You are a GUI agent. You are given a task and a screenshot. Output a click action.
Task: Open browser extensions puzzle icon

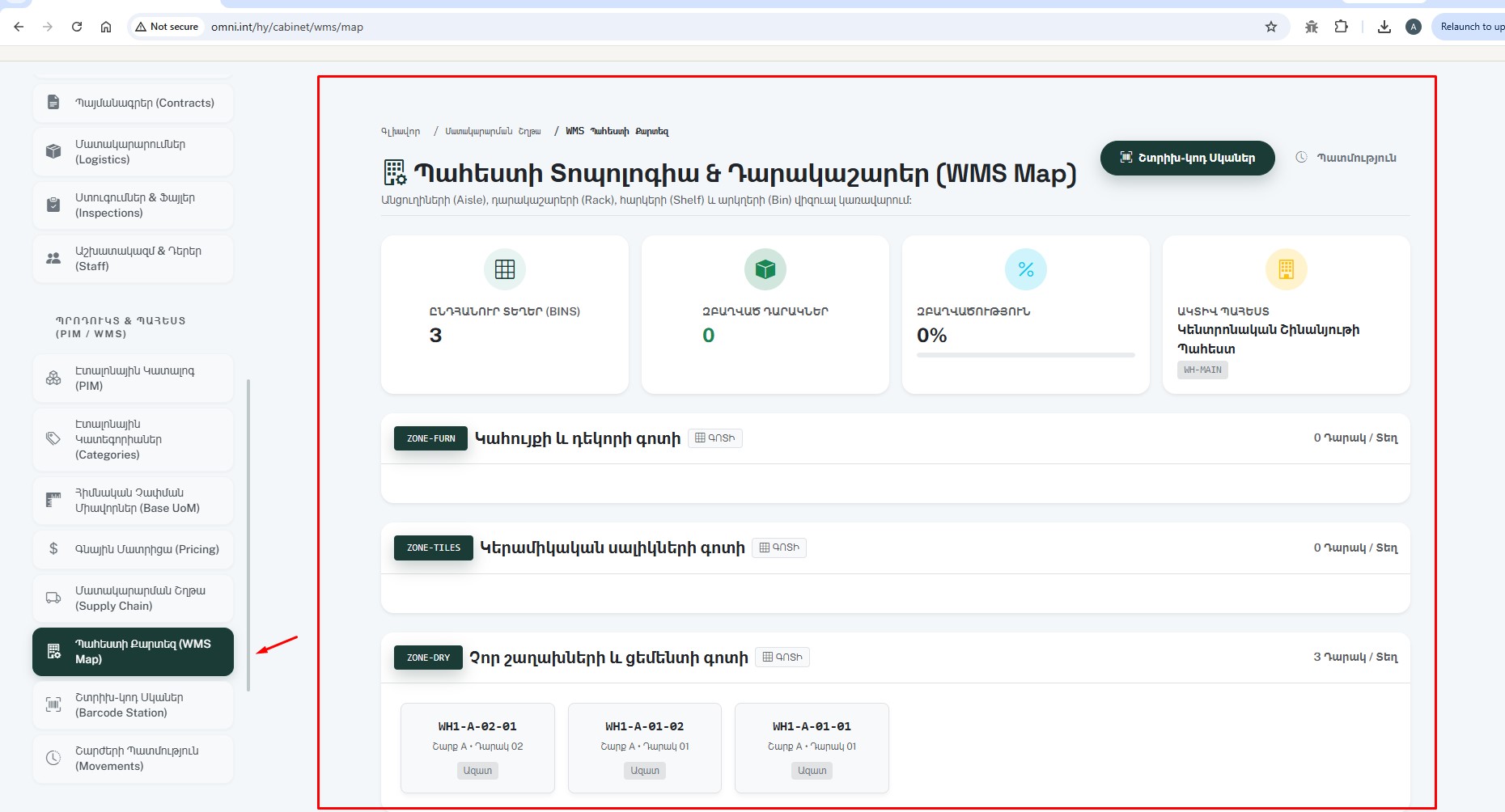click(x=1342, y=27)
